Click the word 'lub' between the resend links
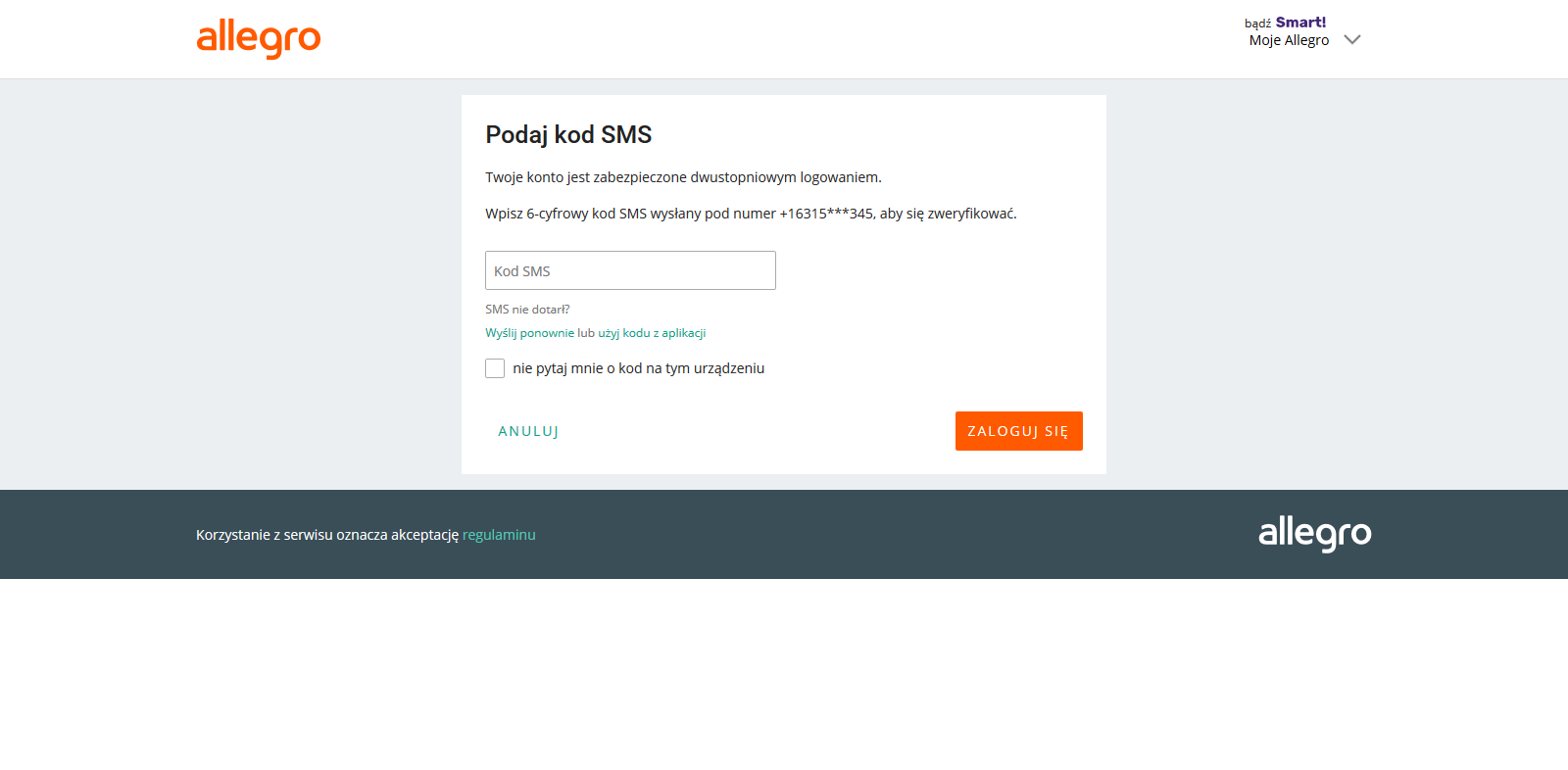Viewport: 1568px width, 770px height. click(586, 333)
